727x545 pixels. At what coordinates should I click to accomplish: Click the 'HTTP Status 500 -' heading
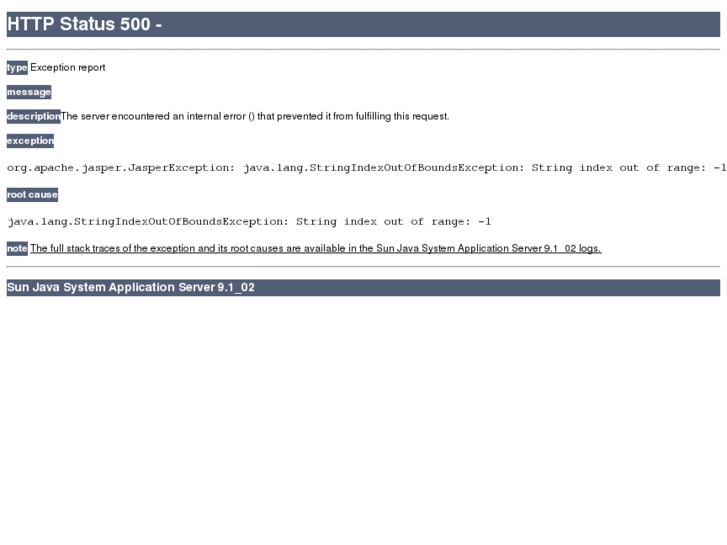363,24
